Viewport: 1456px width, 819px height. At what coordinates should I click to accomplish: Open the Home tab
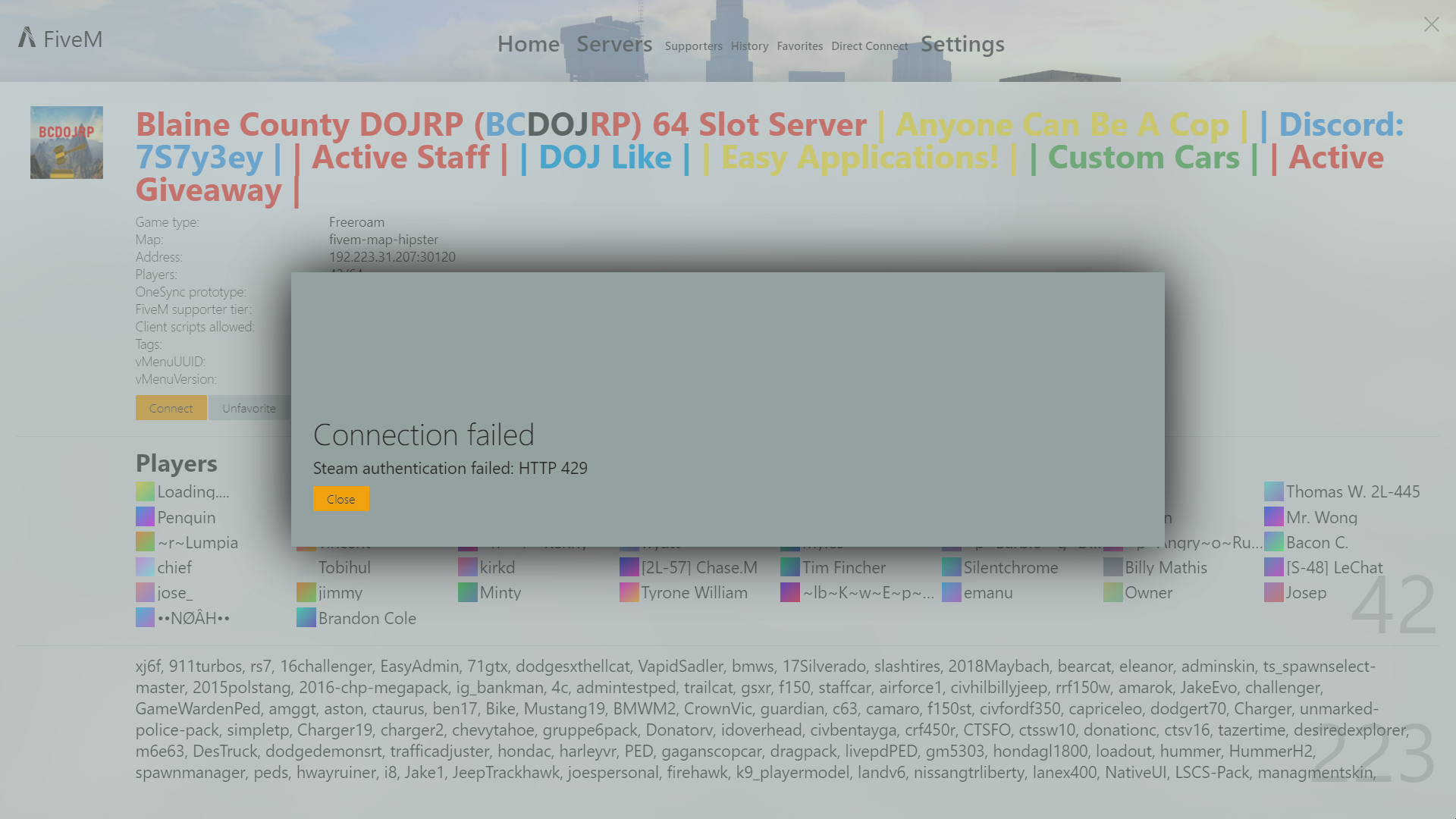coord(529,44)
